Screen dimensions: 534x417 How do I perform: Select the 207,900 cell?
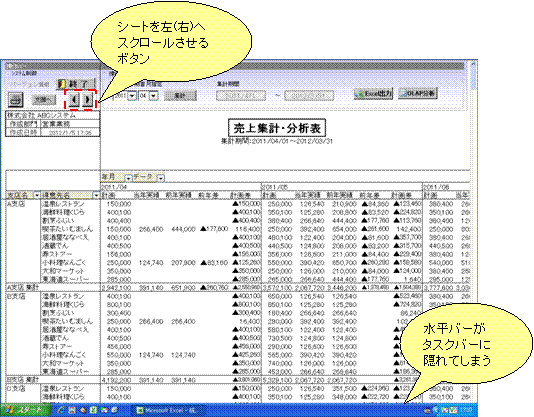tap(183, 263)
